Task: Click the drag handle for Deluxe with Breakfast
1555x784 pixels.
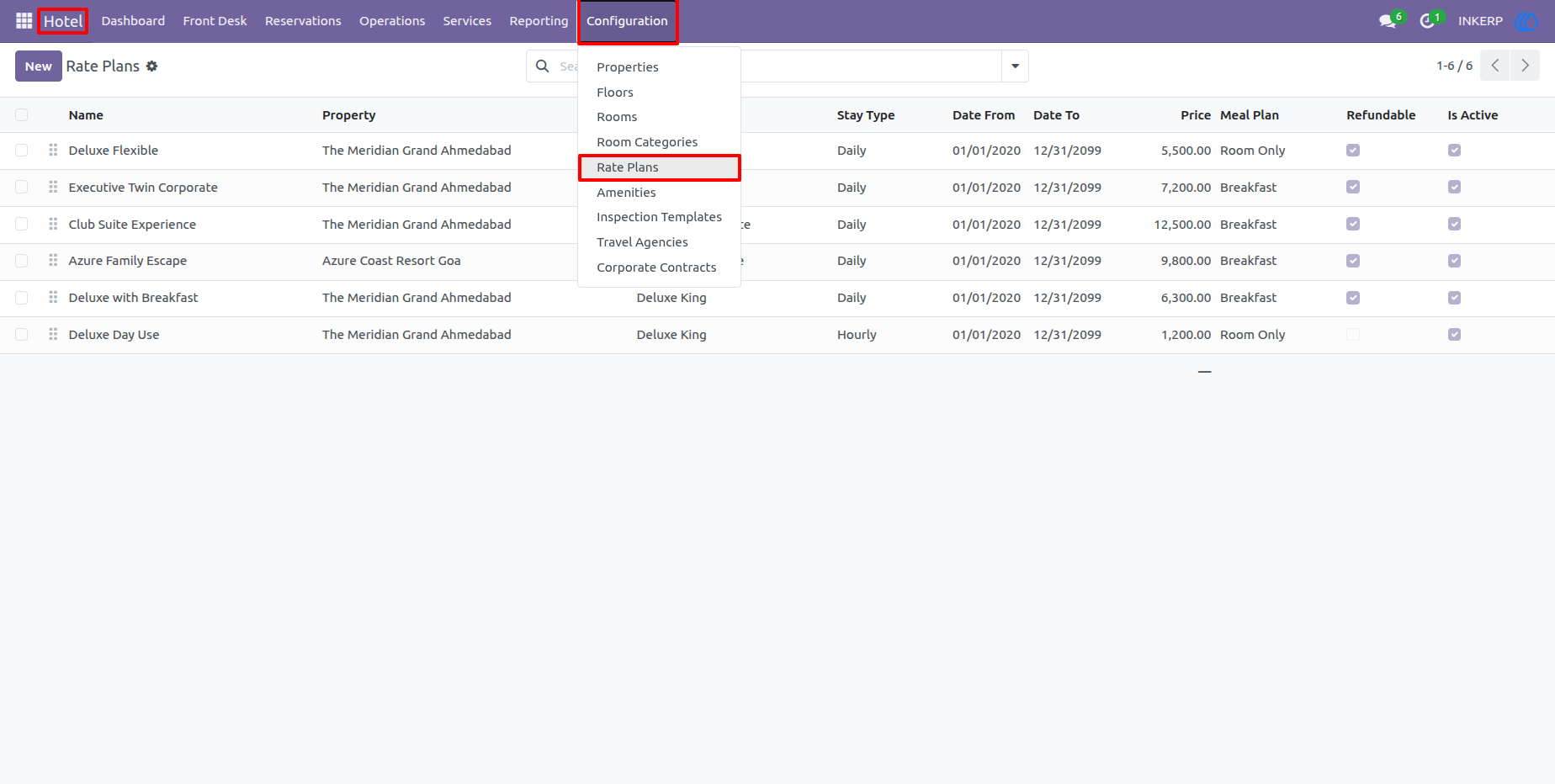Action: click(x=53, y=297)
